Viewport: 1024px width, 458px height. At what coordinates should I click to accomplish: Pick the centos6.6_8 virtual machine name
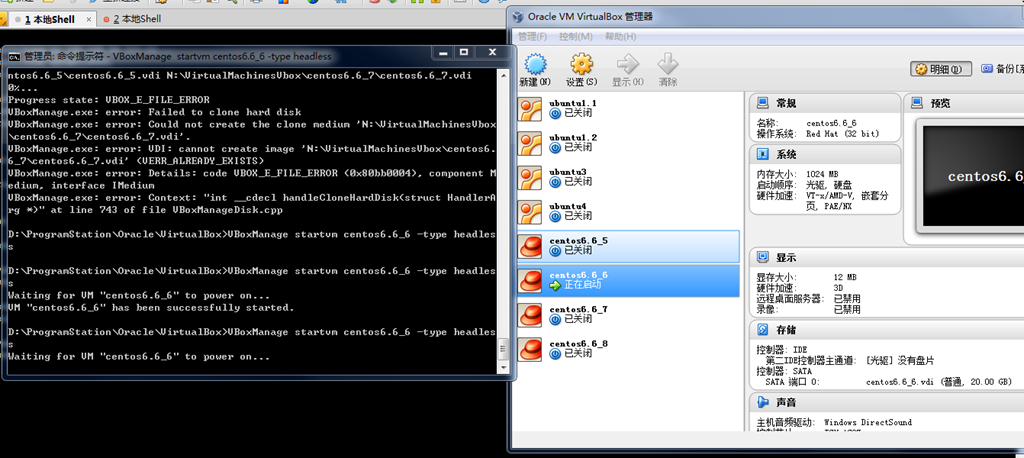click(579, 344)
